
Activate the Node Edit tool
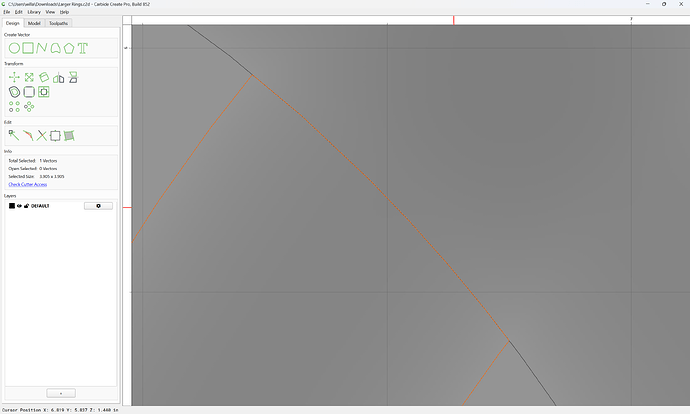[14, 136]
